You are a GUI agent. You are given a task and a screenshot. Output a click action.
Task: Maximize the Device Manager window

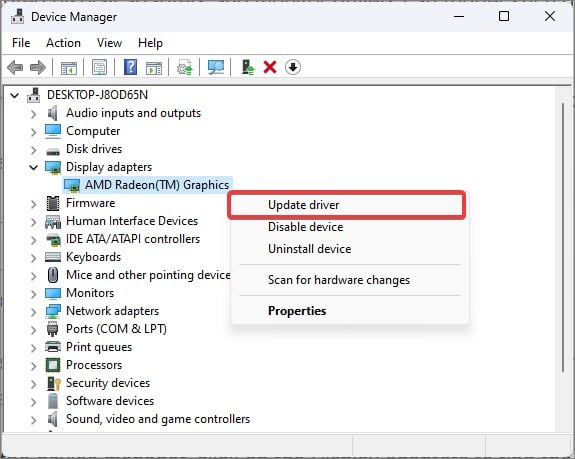click(x=504, y=16)
